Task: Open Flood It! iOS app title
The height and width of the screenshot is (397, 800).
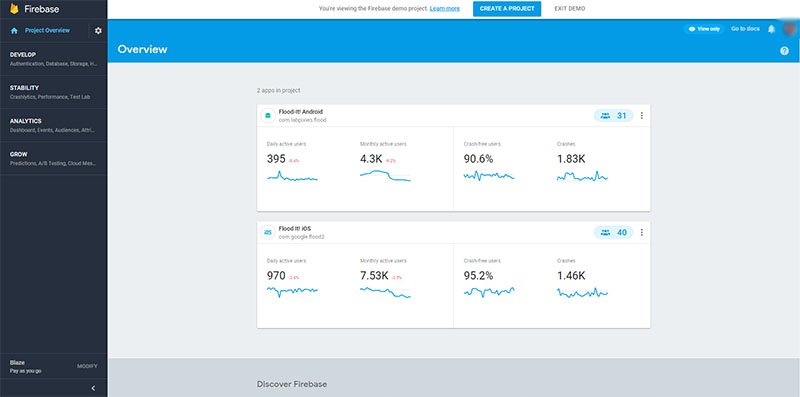Action: [x=295, y=229]
